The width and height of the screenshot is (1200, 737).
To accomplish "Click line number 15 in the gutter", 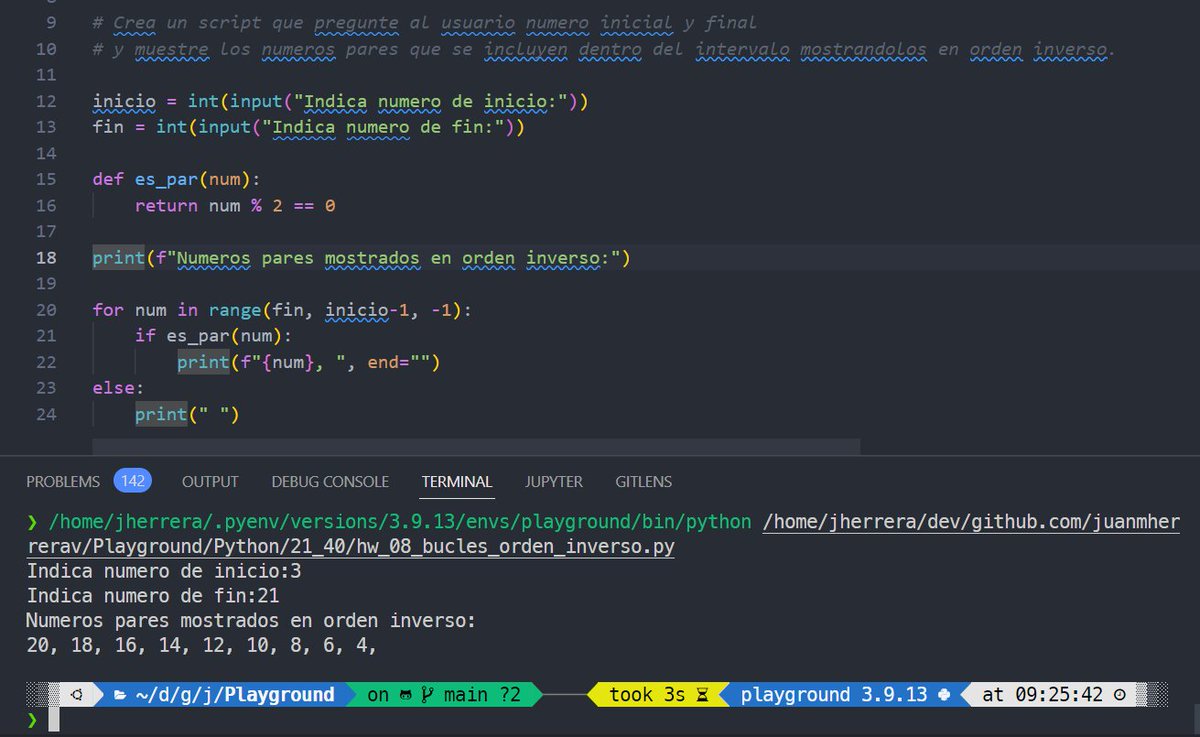I will pos(47,180).
